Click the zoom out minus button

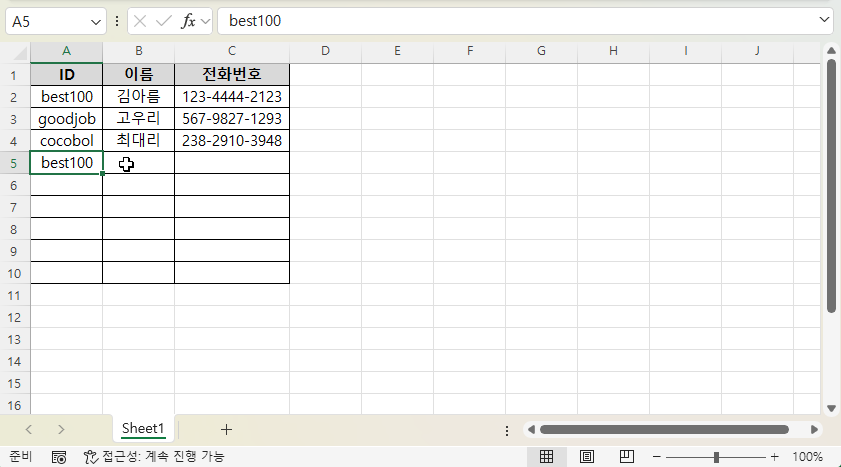[x=656, y=457]
